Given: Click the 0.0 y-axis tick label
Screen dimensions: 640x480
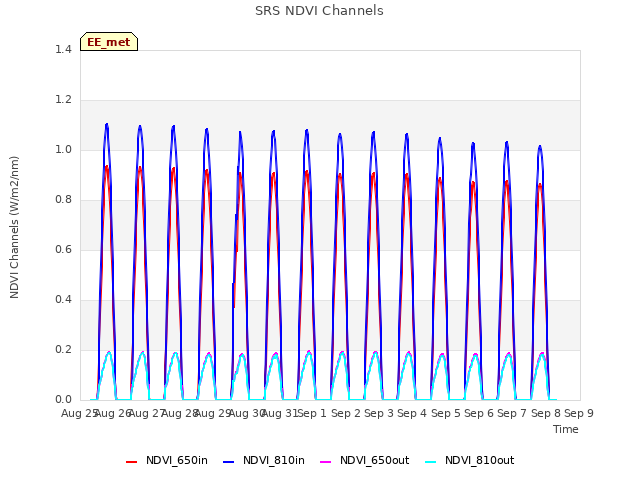Looking at the screenshot, I should tap(63, 400).
